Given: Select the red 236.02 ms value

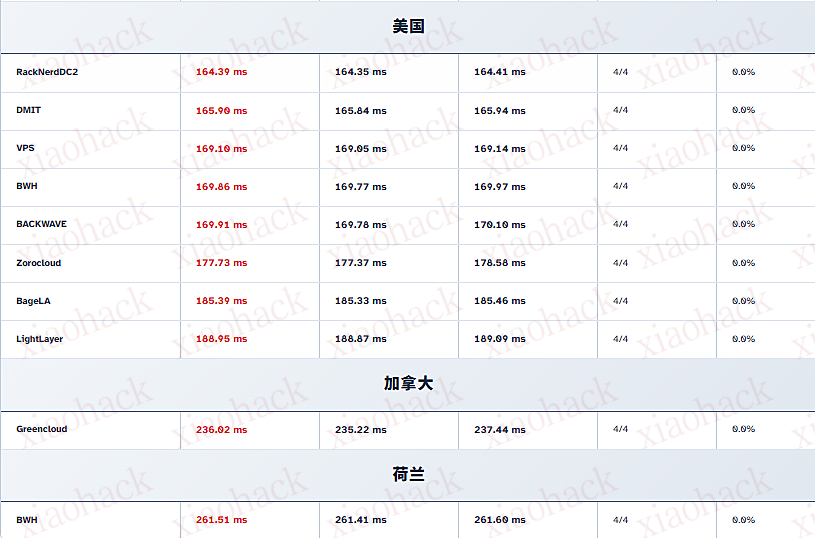Looking at the screenshot, I should pyautogui.click(x=221, y=430).
